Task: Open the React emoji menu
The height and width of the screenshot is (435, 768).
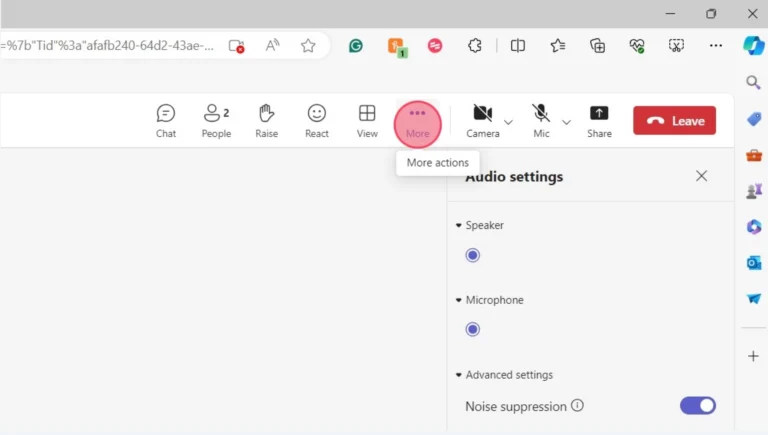Action: (x=317, y=121)
